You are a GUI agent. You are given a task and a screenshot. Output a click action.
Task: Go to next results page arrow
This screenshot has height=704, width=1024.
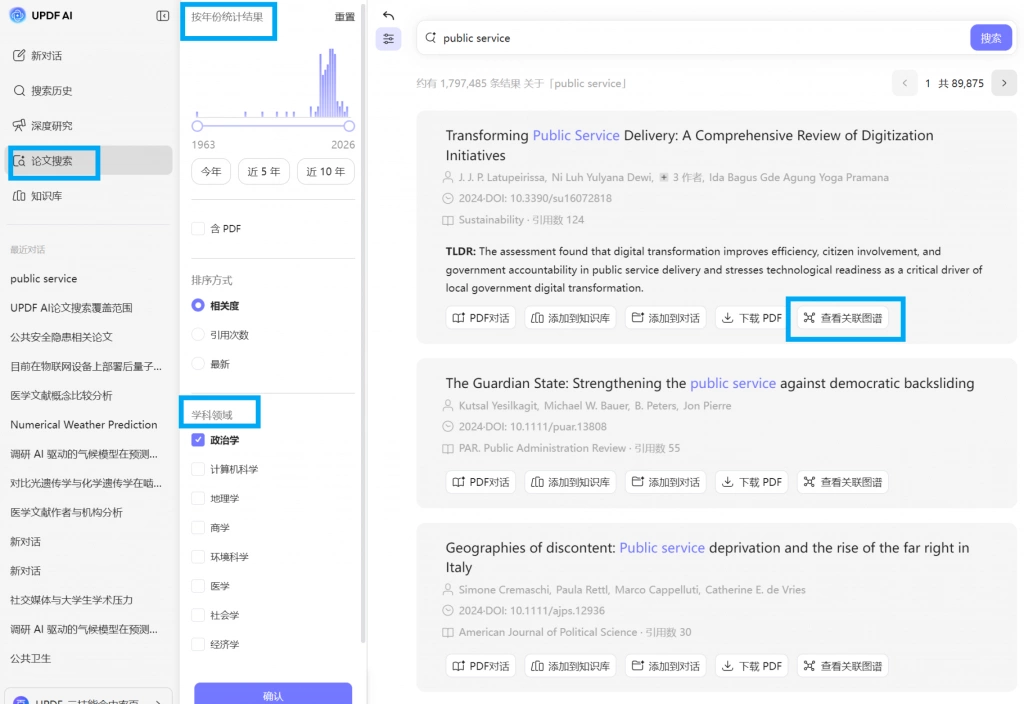click(x=1004, y=83)
